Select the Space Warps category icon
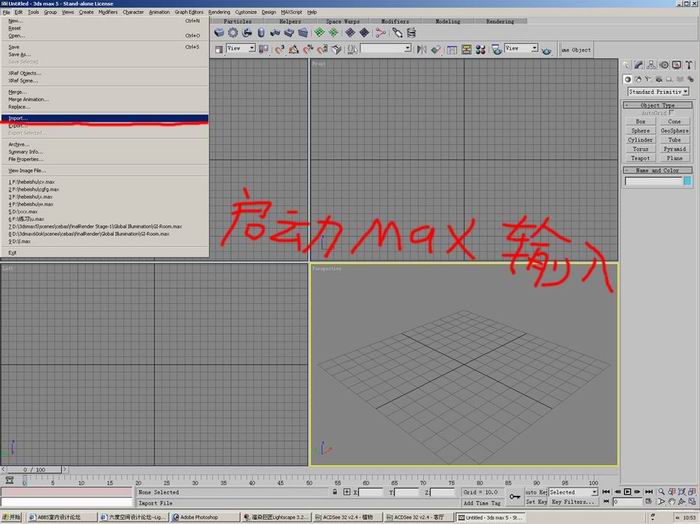Screen dimensions: 700x524 tap(680, 79)
